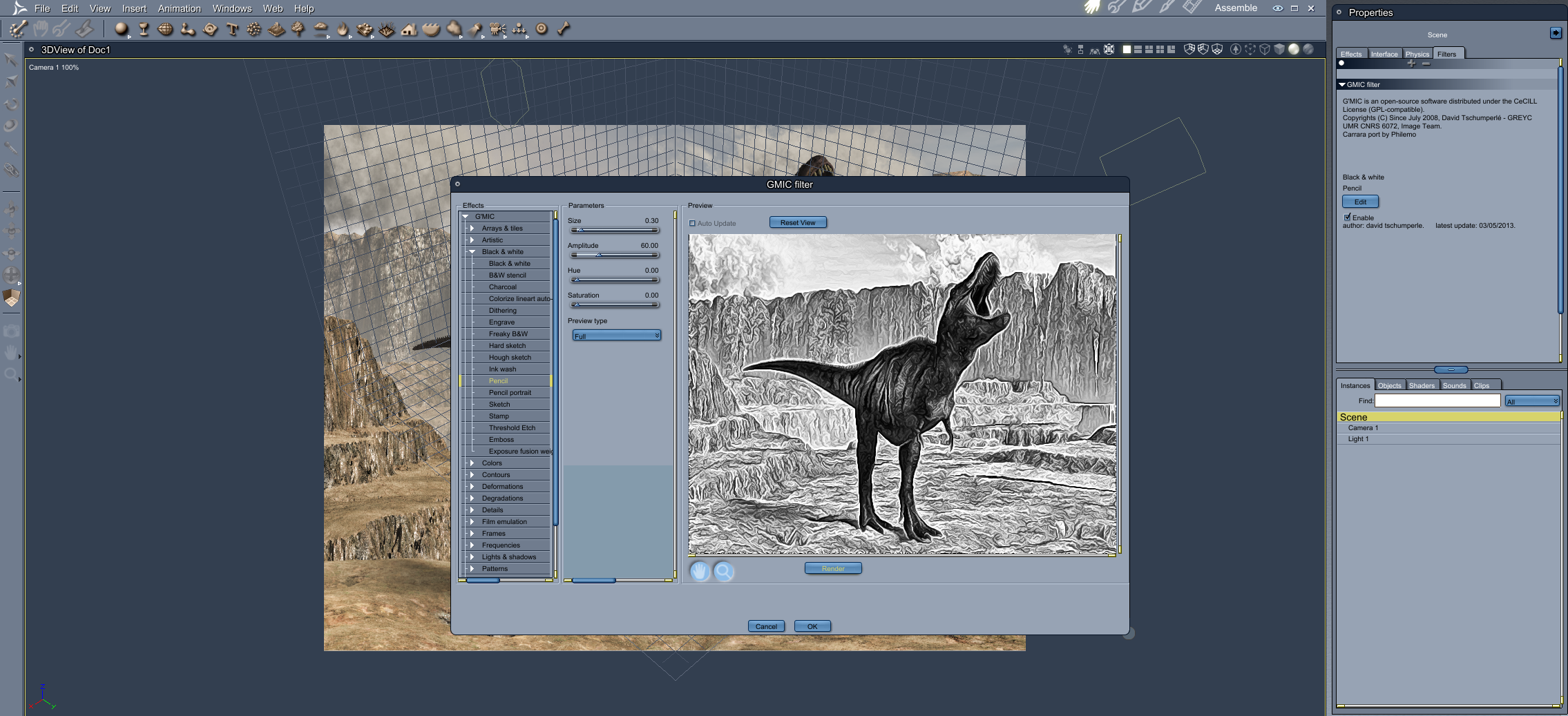Open the Model room wrench icon
The height and width of the screenshot is (716, 1568).
point(1116,8)
